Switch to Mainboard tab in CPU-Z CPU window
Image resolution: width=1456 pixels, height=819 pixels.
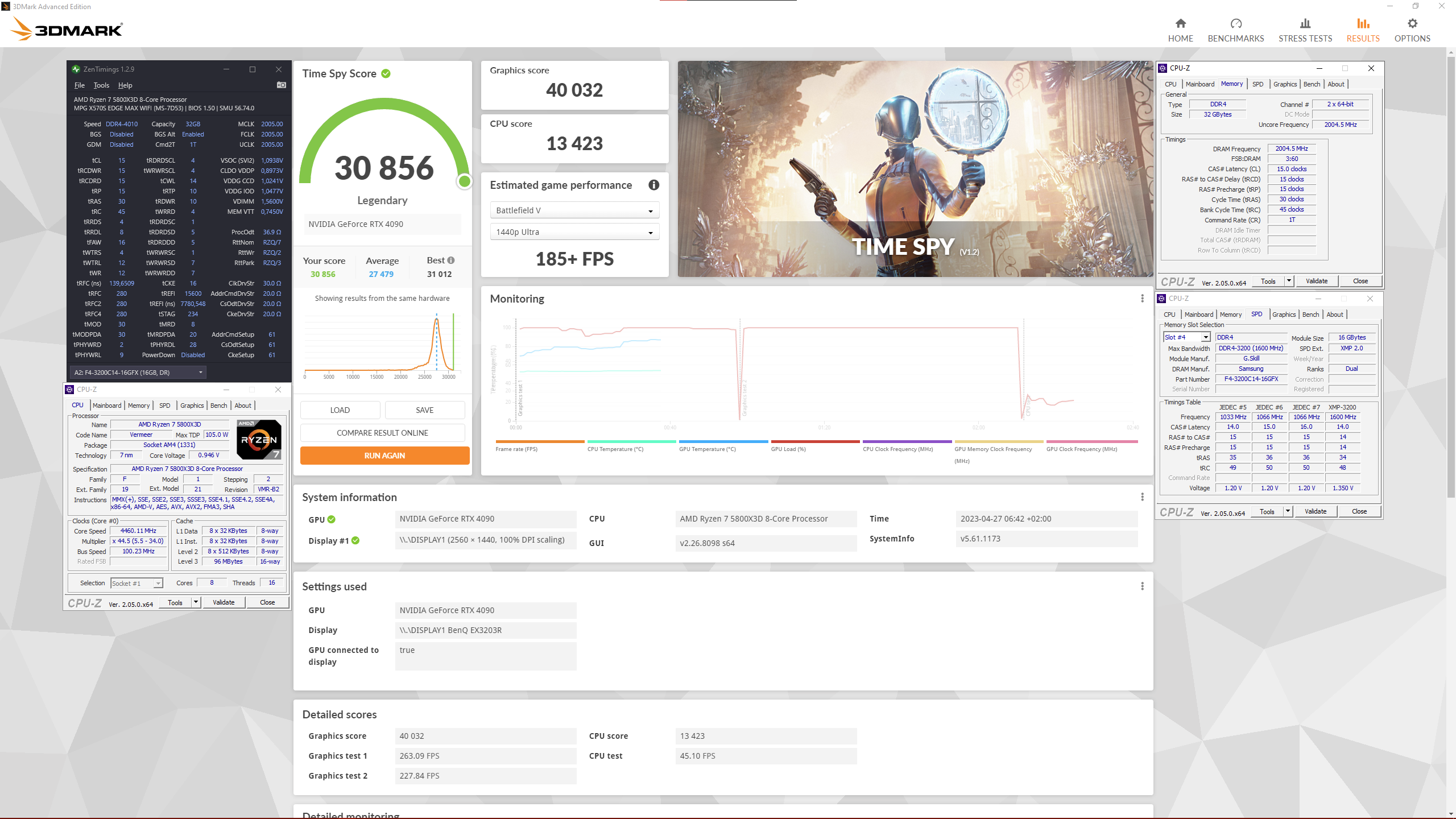107,406
